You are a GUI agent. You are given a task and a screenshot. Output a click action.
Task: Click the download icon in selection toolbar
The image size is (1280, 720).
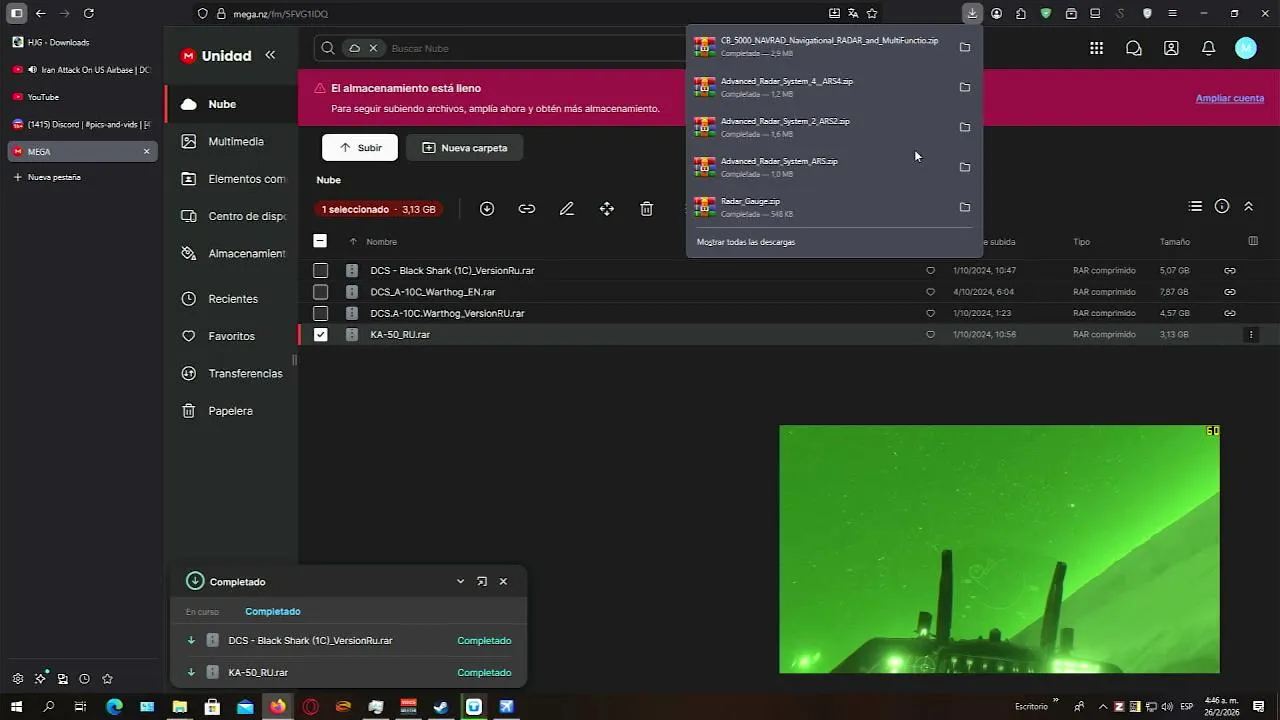click(487, 208)
